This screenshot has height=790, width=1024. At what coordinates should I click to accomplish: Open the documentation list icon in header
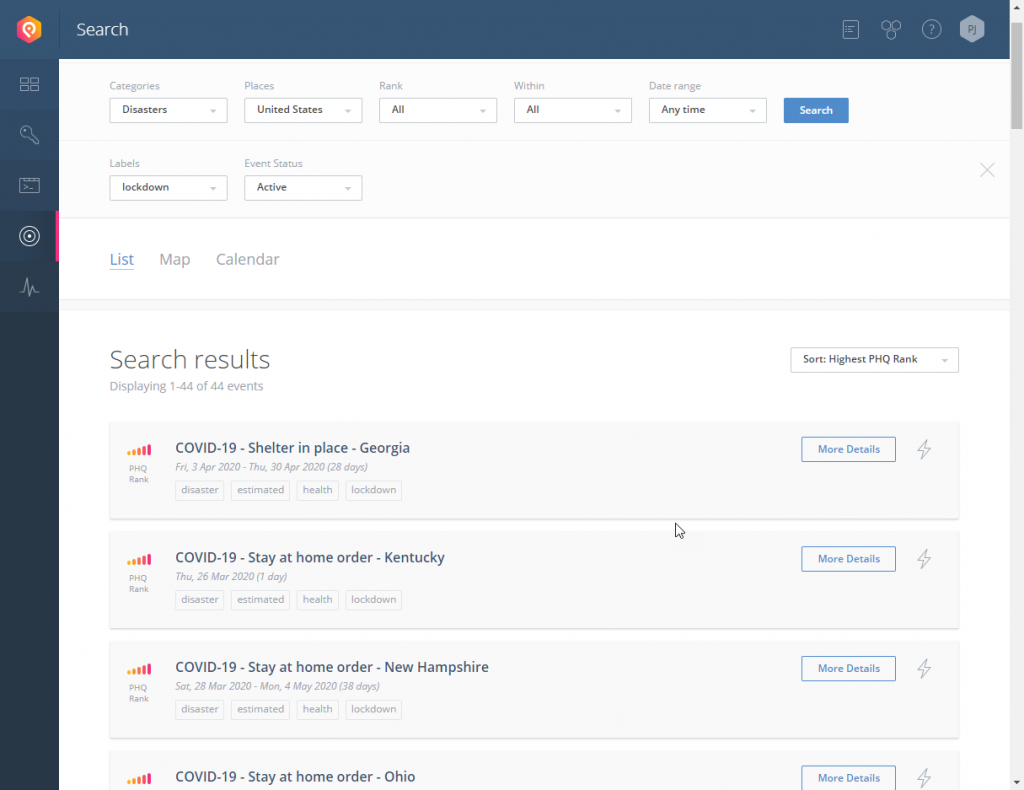850,29
